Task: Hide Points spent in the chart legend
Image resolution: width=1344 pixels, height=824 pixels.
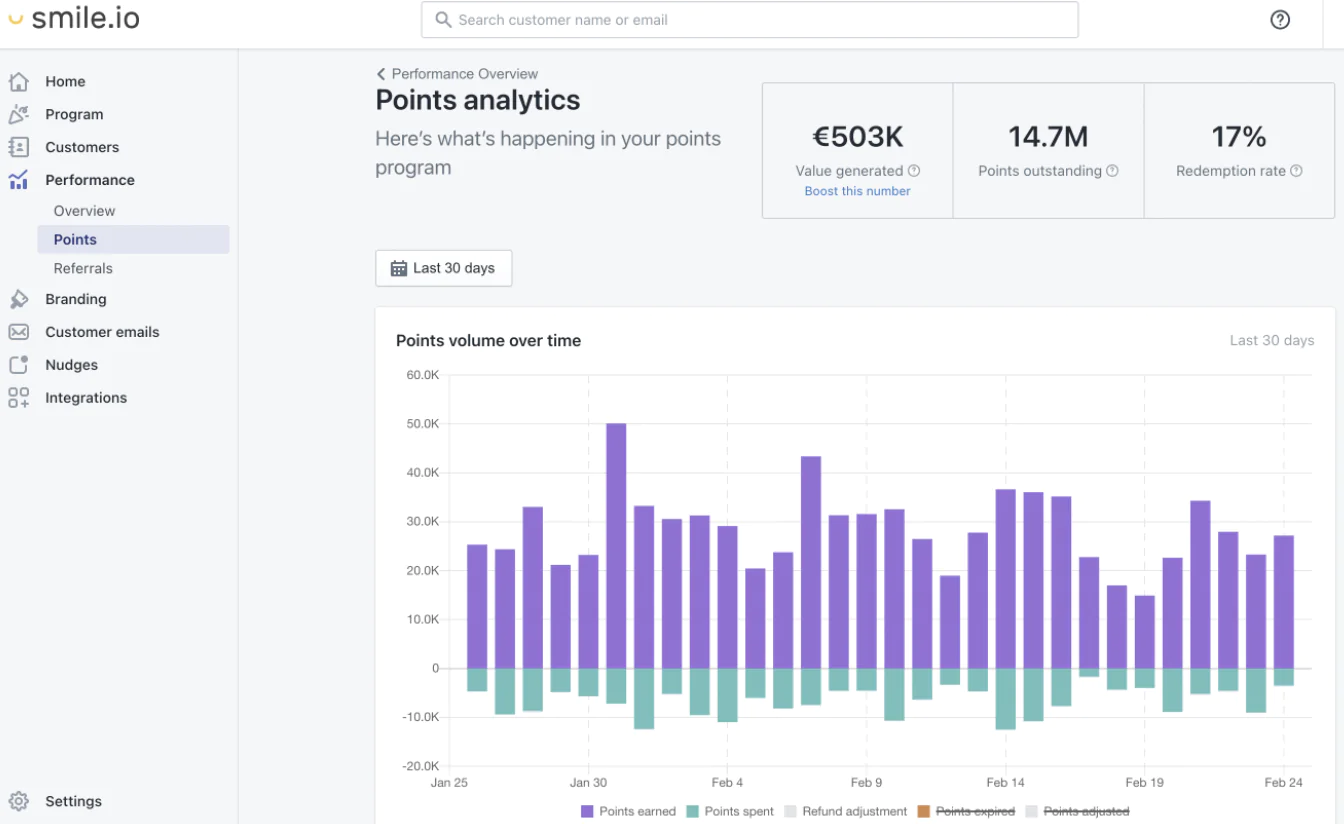Action: [738, 811]
